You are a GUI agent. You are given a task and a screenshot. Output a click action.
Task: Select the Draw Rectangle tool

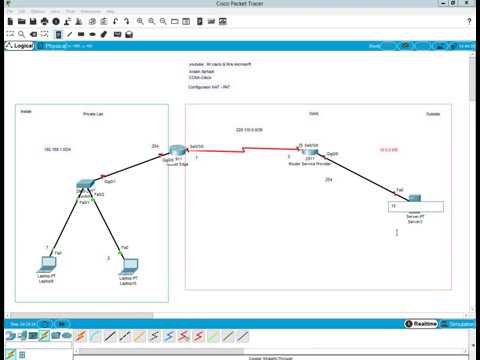coord(81,34)
